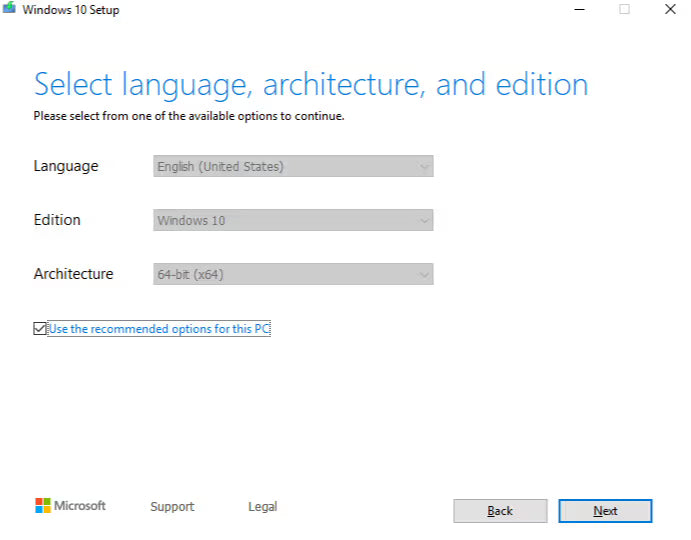
Task: Click the 'Select language, architecture, and edition' heading
Action: pos(311,85)
